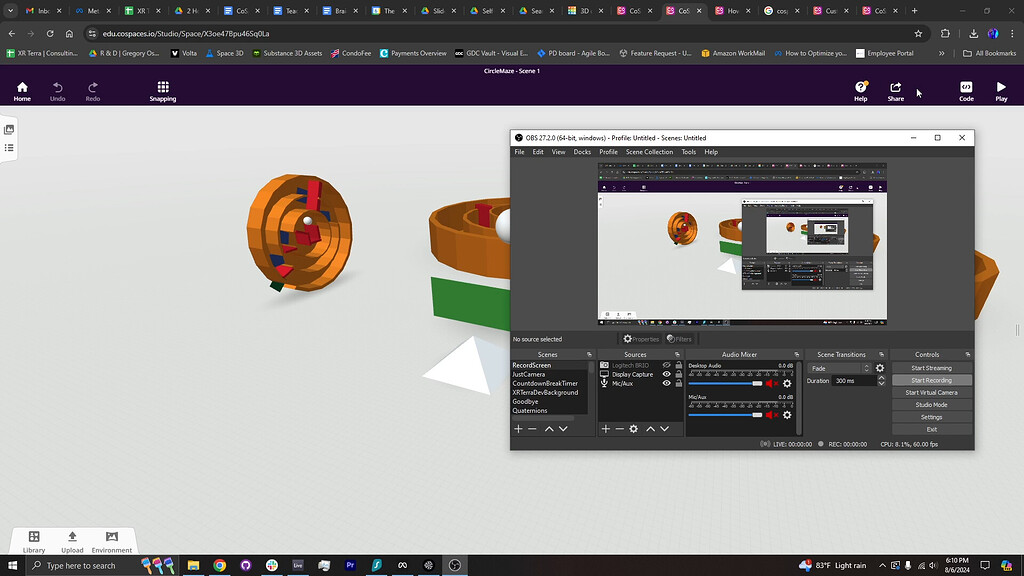Screen dimensions: 1024x576
Task: Expand the bookmarks overflow chevron in Chrome
Action: pyautogui.click(x=940, y=53)
